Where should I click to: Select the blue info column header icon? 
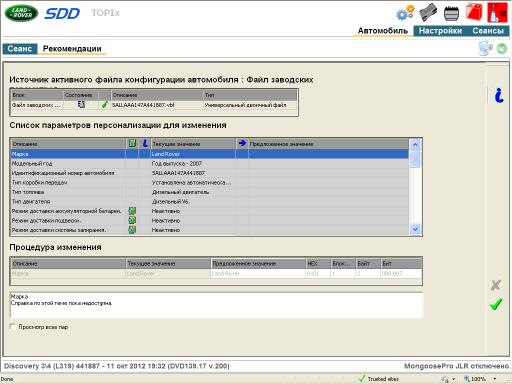coord(145,144)
